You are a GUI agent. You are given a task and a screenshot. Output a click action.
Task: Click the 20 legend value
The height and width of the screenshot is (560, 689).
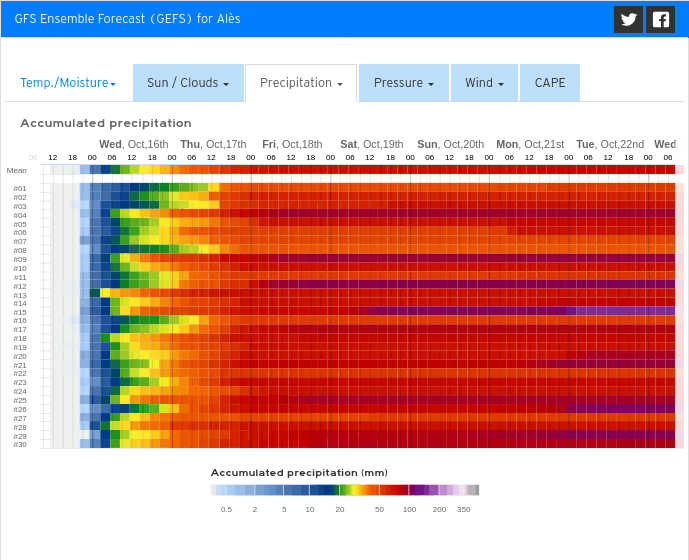click(x=340, y=509)
